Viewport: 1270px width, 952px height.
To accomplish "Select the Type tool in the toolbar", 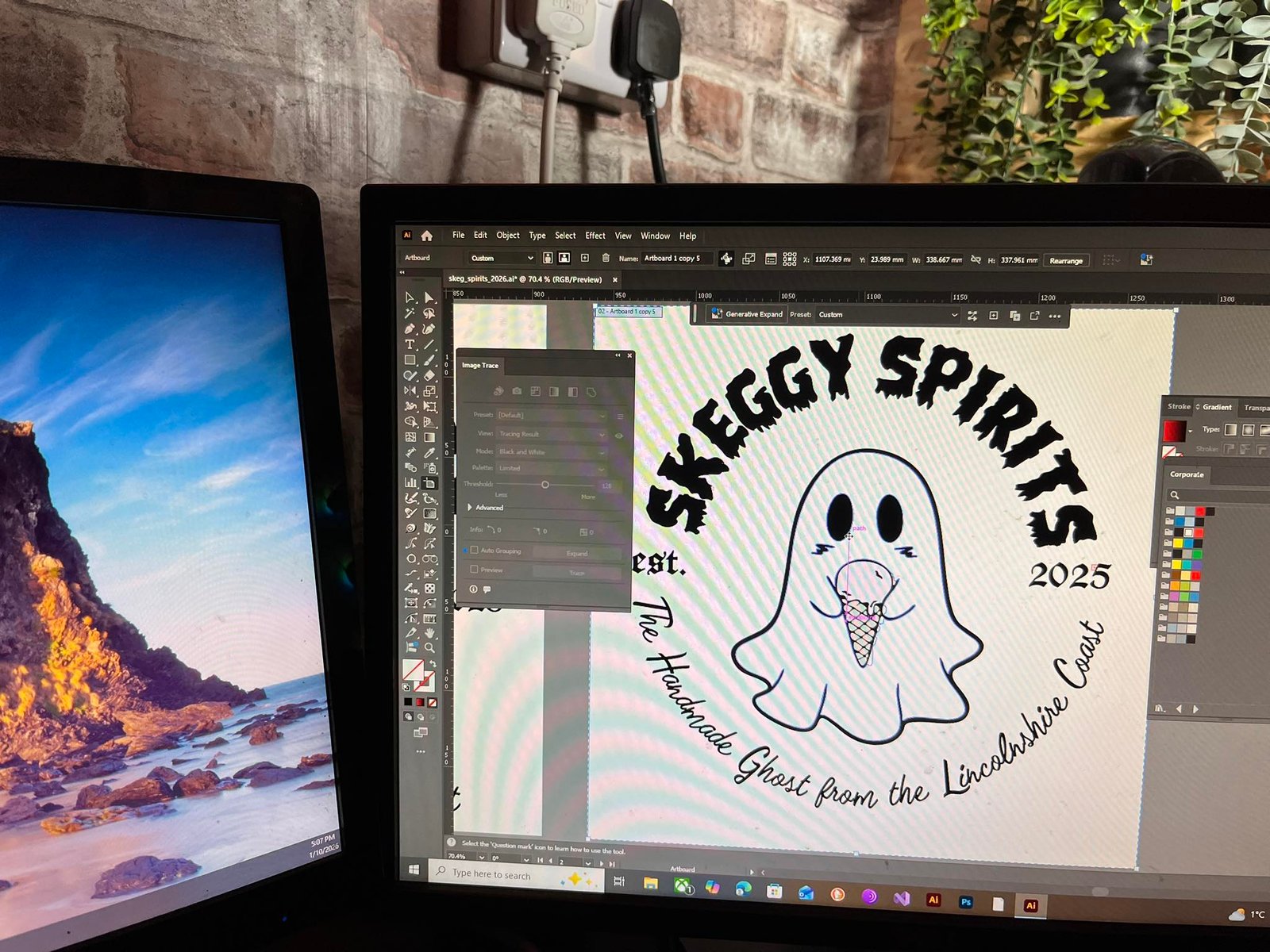I will coord(410,344).
